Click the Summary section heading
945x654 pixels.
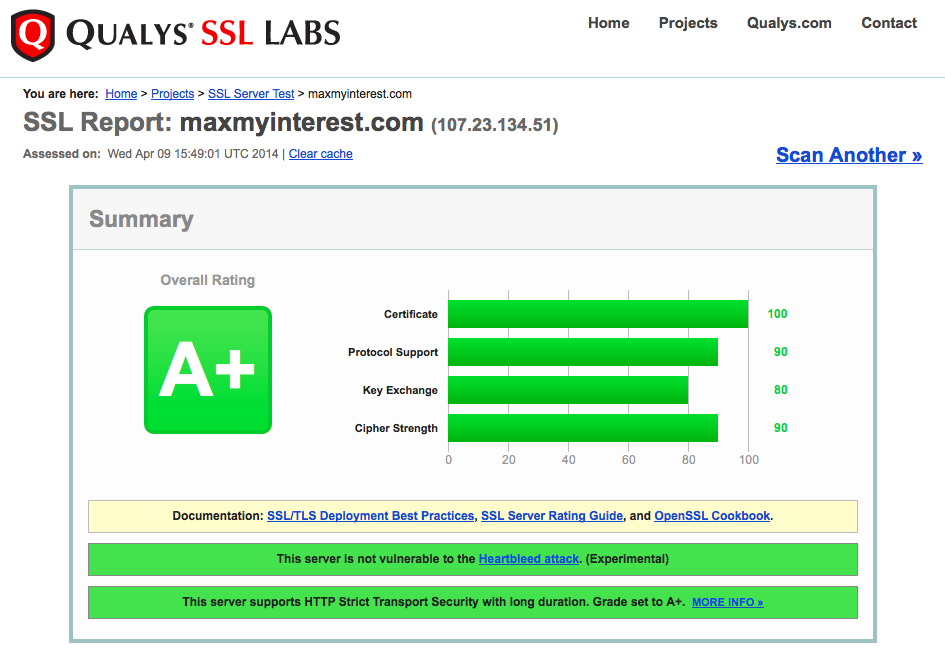pyautogui.click(x=141, y=219)
